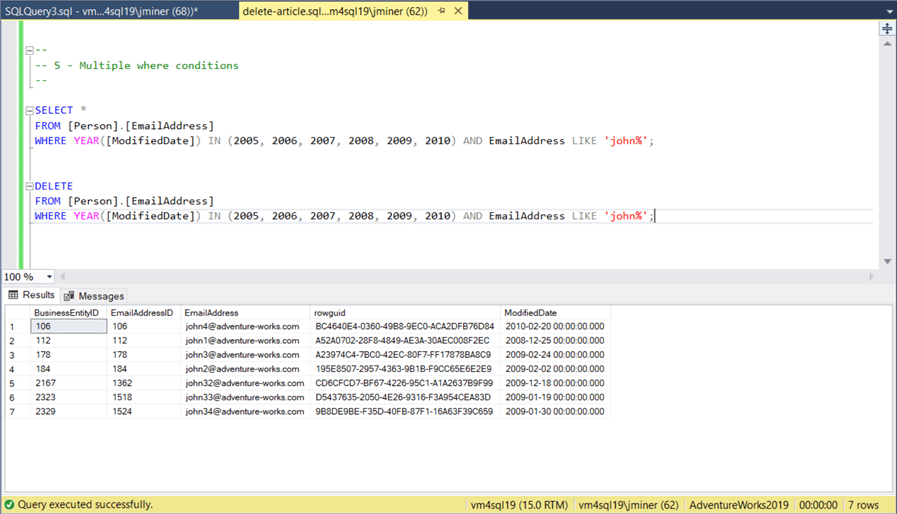Click the DELETE keyword in the editor

[x=54, y=186]
